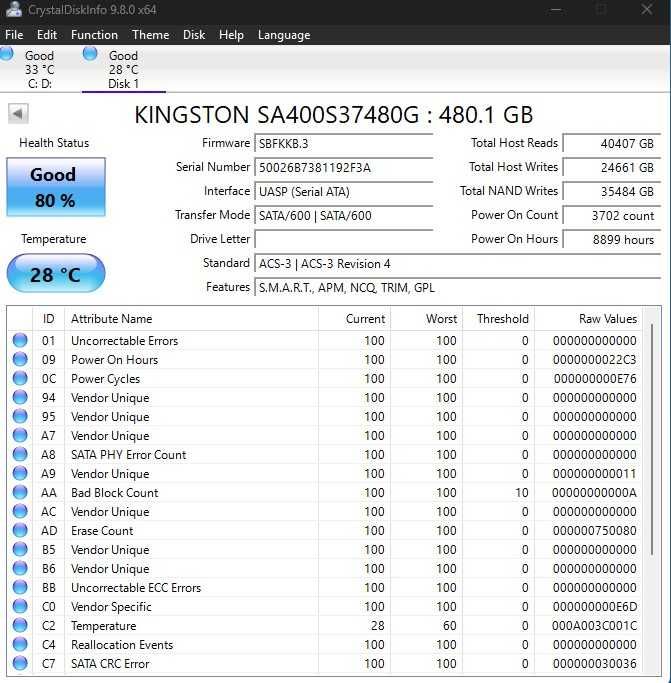Click Total NAND Writes value 35484 GB
This screenshot has width=671, height=683.
tap(612, 192)
